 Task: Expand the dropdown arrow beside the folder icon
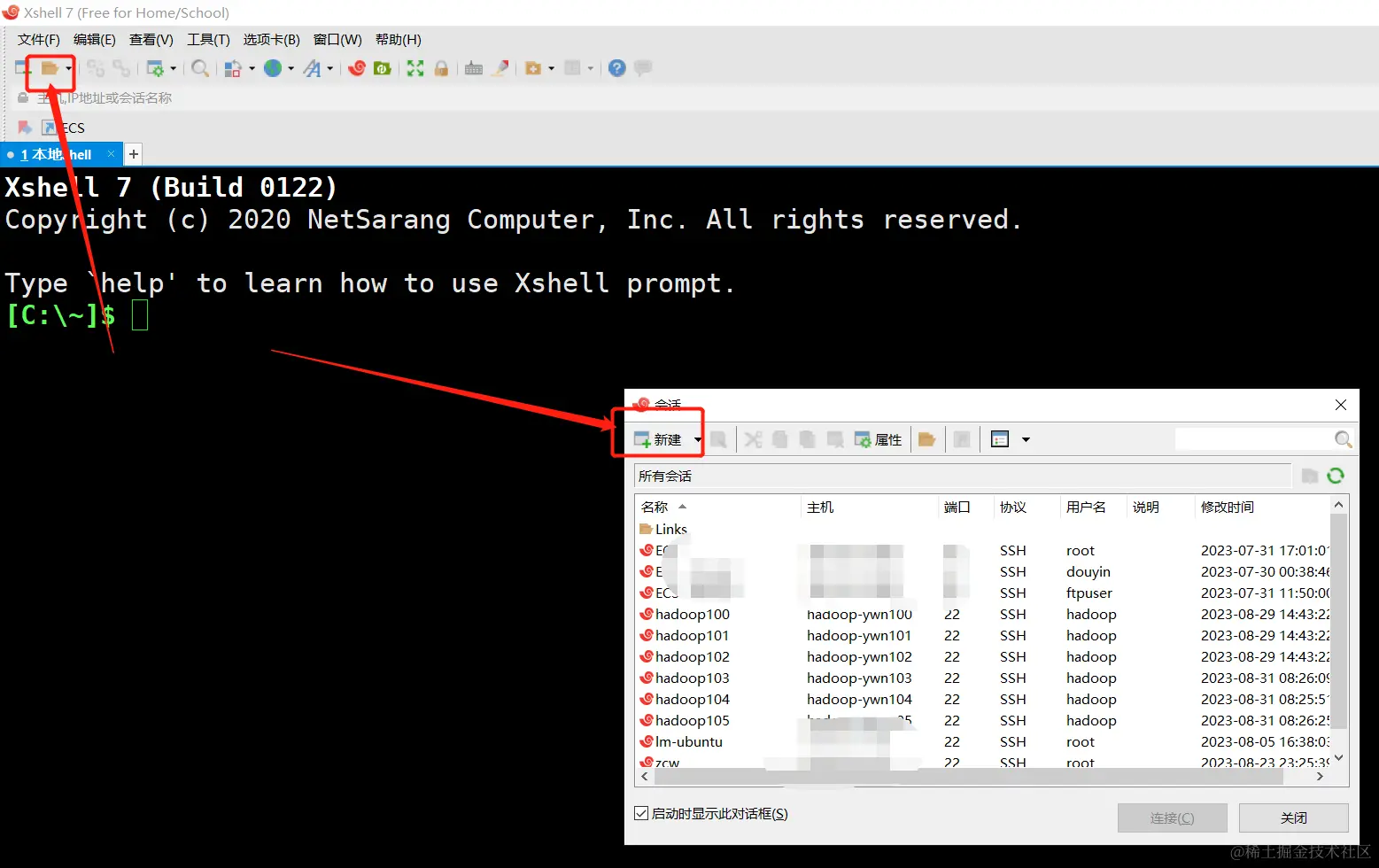(x=68, y=68)
